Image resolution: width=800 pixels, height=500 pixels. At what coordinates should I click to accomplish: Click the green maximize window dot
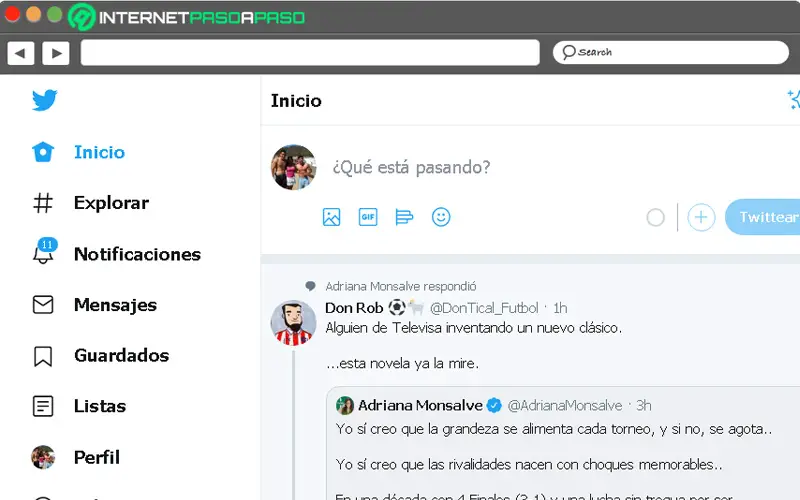pos(55,14)
